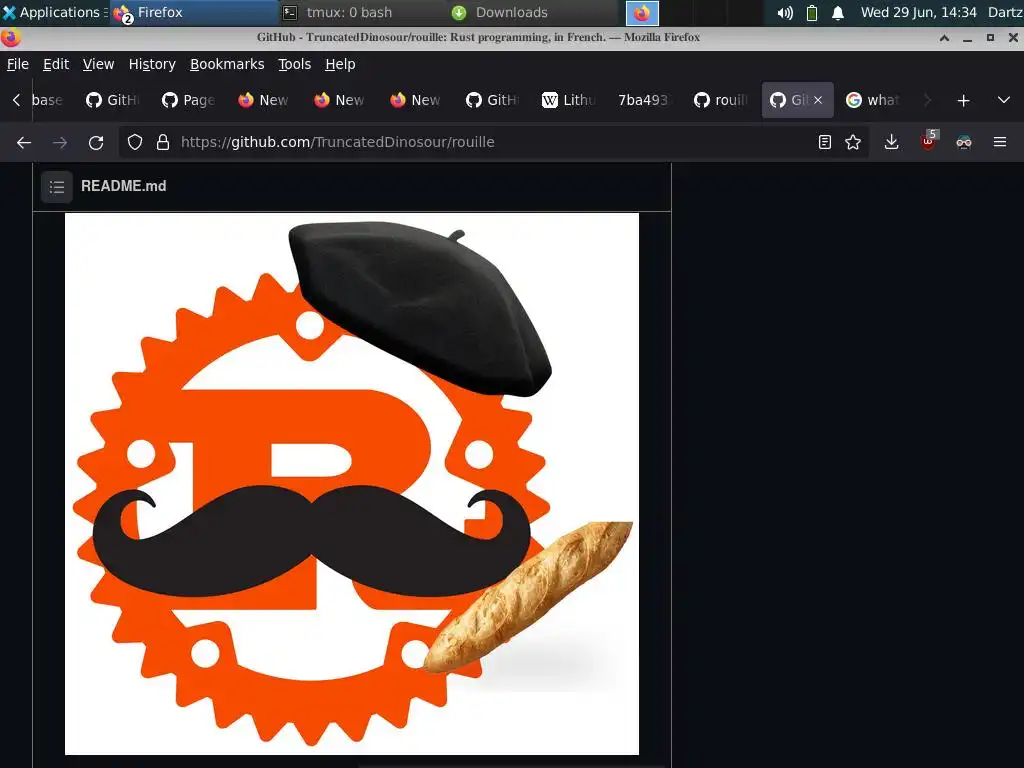Click the masked avatar extension icon
The image size is (1024, 768).
[x=964, y=142]
